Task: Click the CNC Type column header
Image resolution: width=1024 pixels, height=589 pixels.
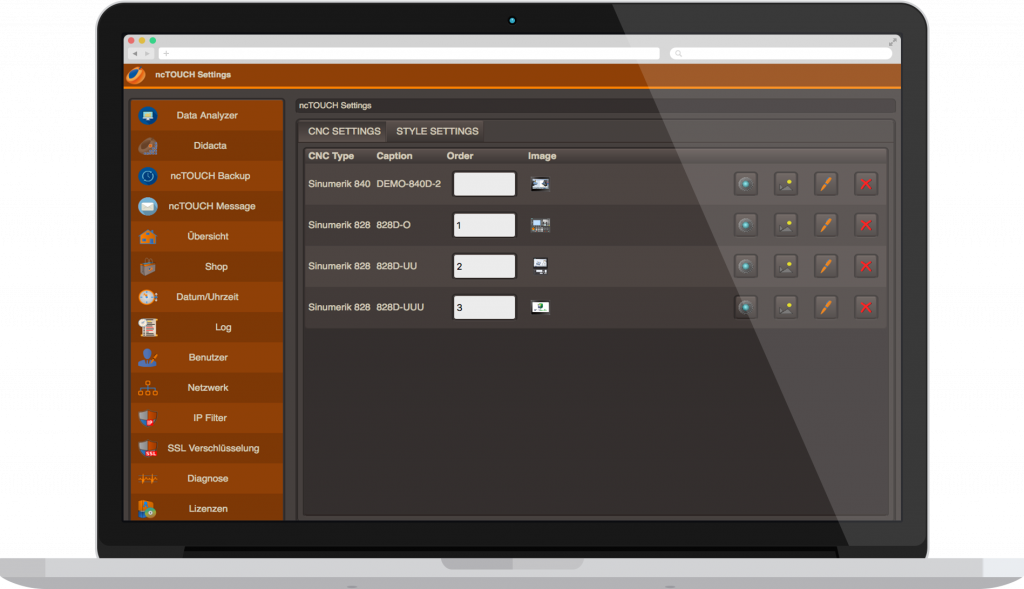Action: (331, 156)
